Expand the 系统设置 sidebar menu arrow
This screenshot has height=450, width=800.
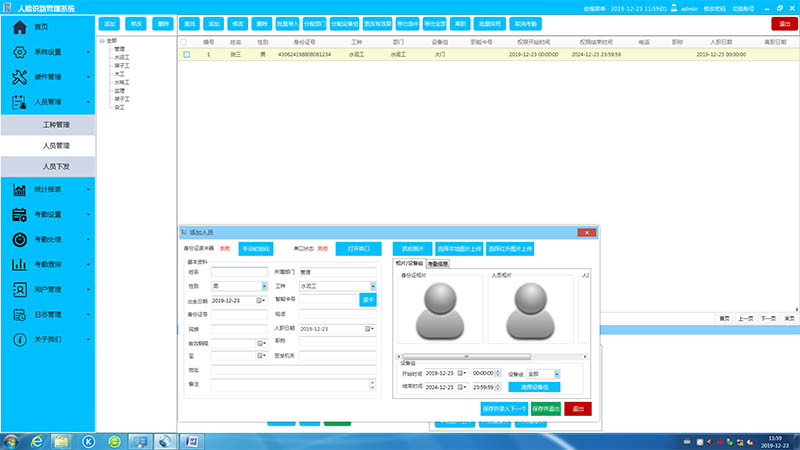pyautogui.click(x=88, y=52)
